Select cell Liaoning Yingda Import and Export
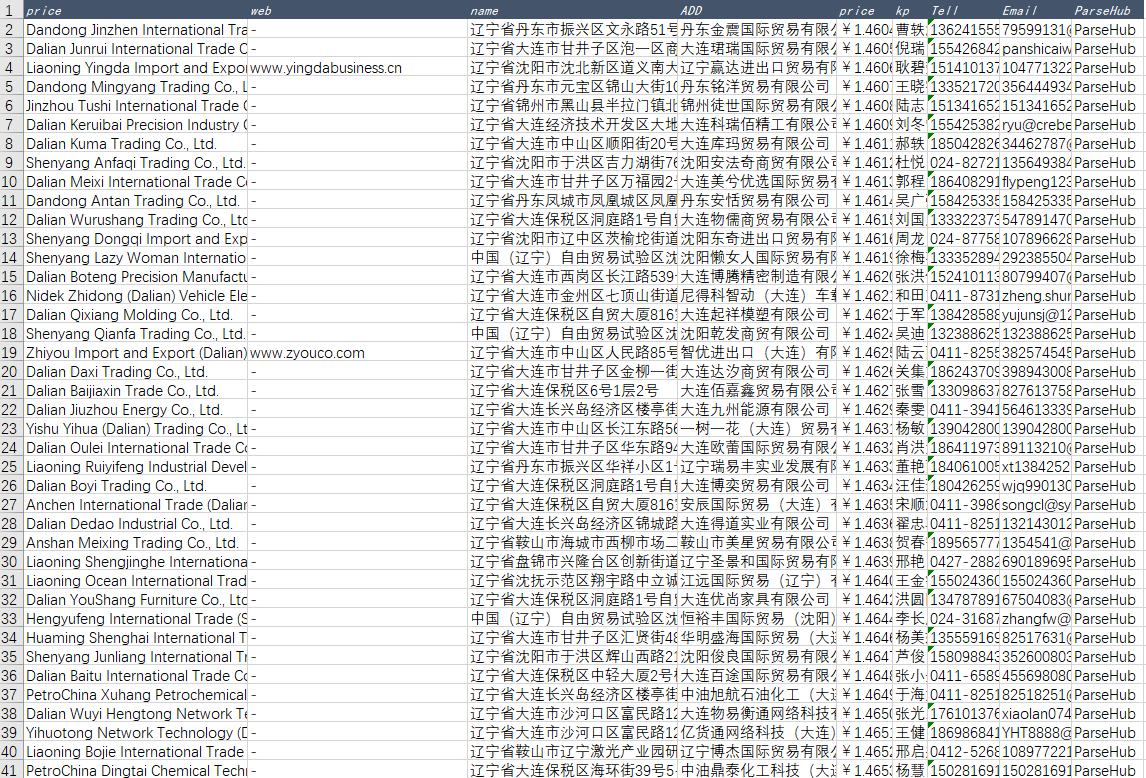 point(136,68)
